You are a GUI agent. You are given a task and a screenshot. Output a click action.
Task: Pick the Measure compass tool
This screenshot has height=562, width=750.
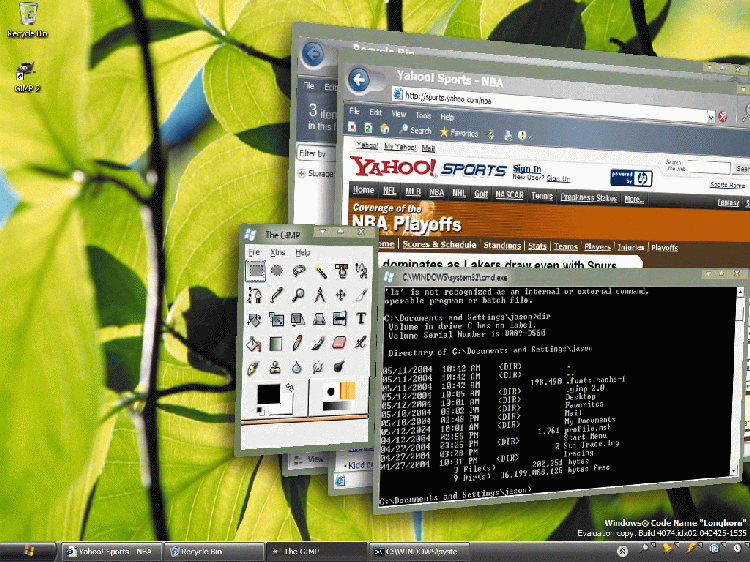pyautogui.click(x=320, y=295)
